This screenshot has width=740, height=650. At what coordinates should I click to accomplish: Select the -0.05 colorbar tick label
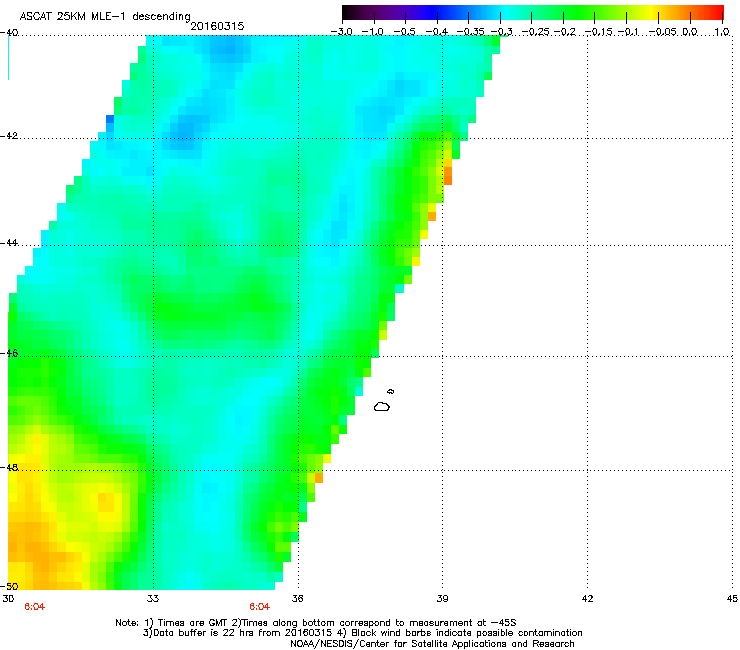663,32
